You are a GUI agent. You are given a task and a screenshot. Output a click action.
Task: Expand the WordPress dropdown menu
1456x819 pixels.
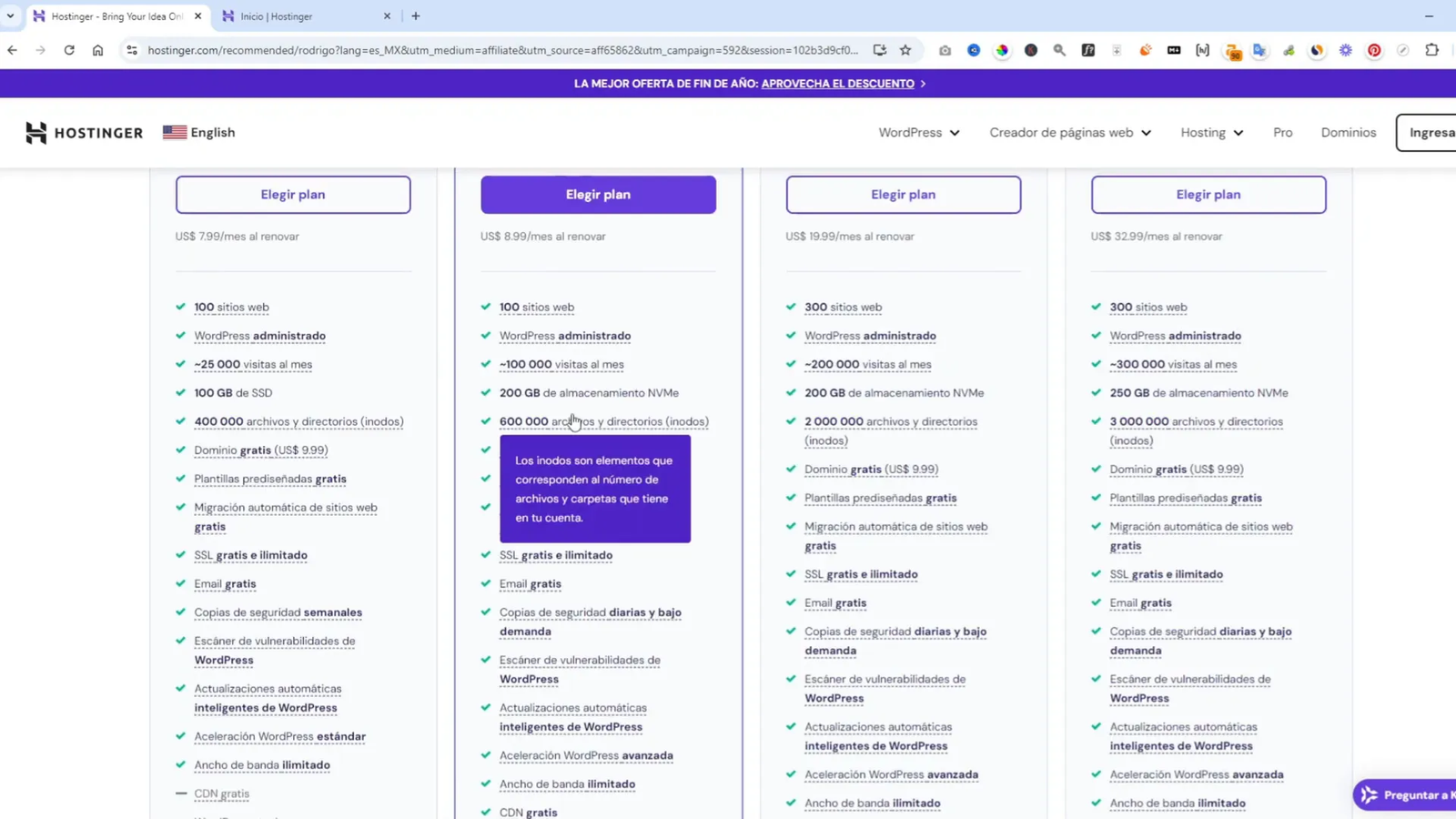point(918,133)
